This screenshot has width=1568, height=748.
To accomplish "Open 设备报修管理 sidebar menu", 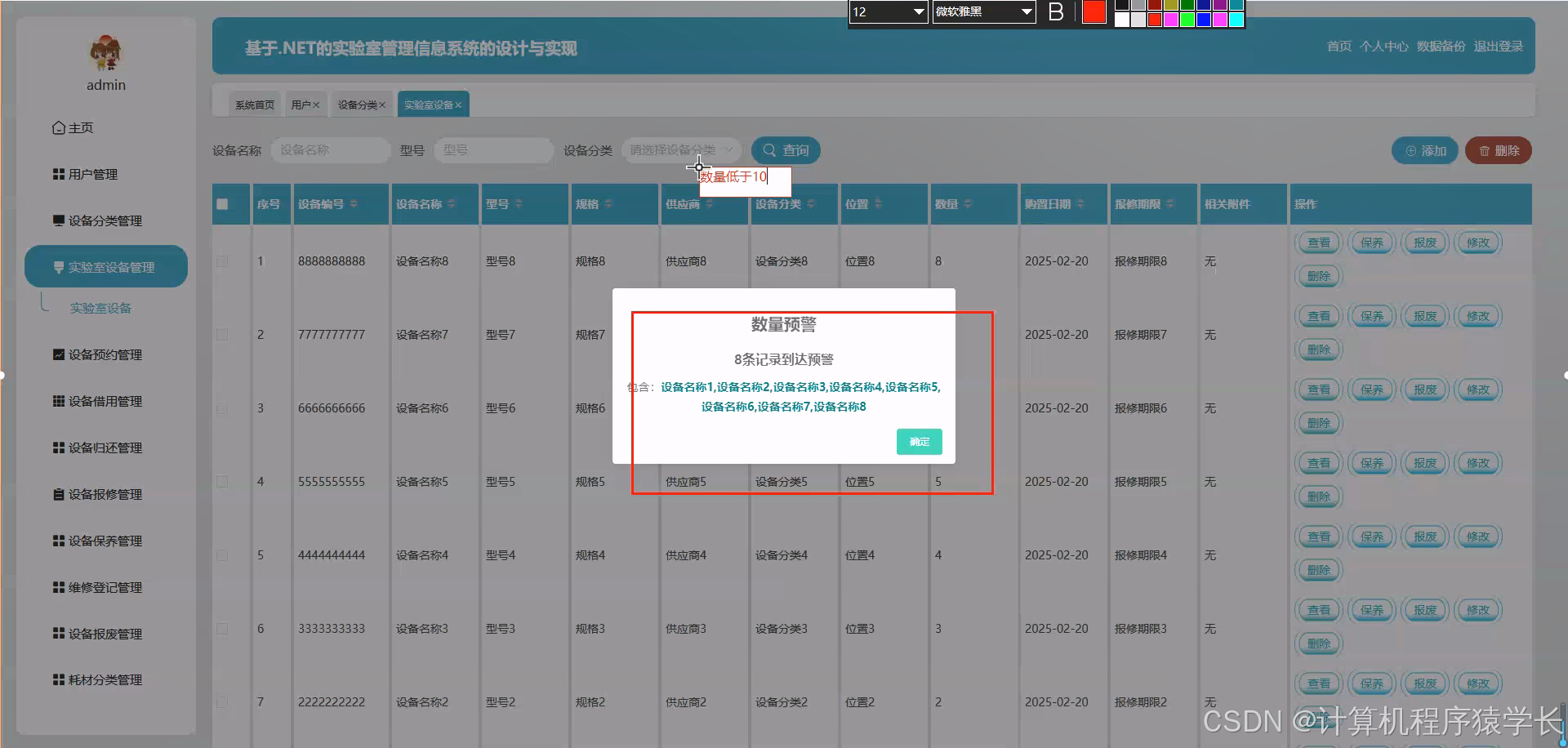I will click(x=97, y=494).
